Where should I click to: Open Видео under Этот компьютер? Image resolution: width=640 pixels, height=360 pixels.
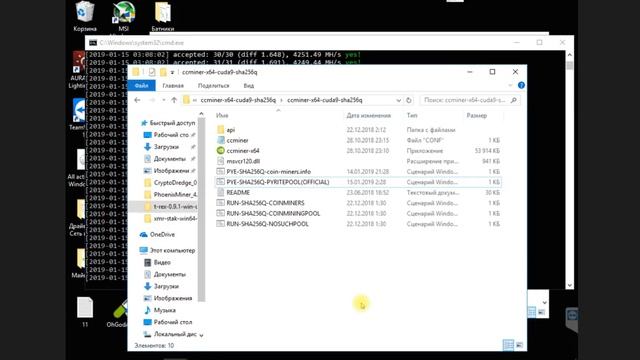pyautogui.click(x=162, y=262)
